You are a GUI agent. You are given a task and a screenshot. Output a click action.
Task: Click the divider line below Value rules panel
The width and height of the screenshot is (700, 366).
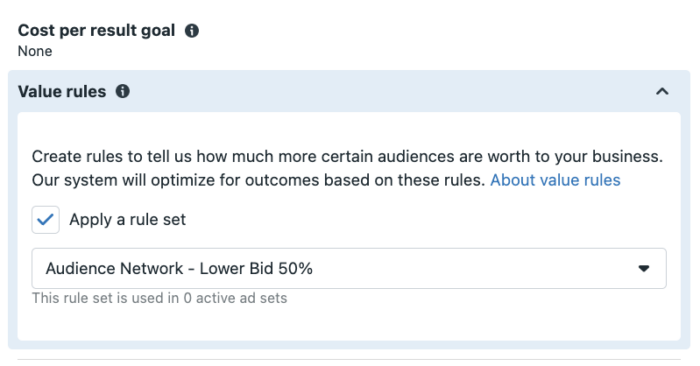(x=349, y=359)
